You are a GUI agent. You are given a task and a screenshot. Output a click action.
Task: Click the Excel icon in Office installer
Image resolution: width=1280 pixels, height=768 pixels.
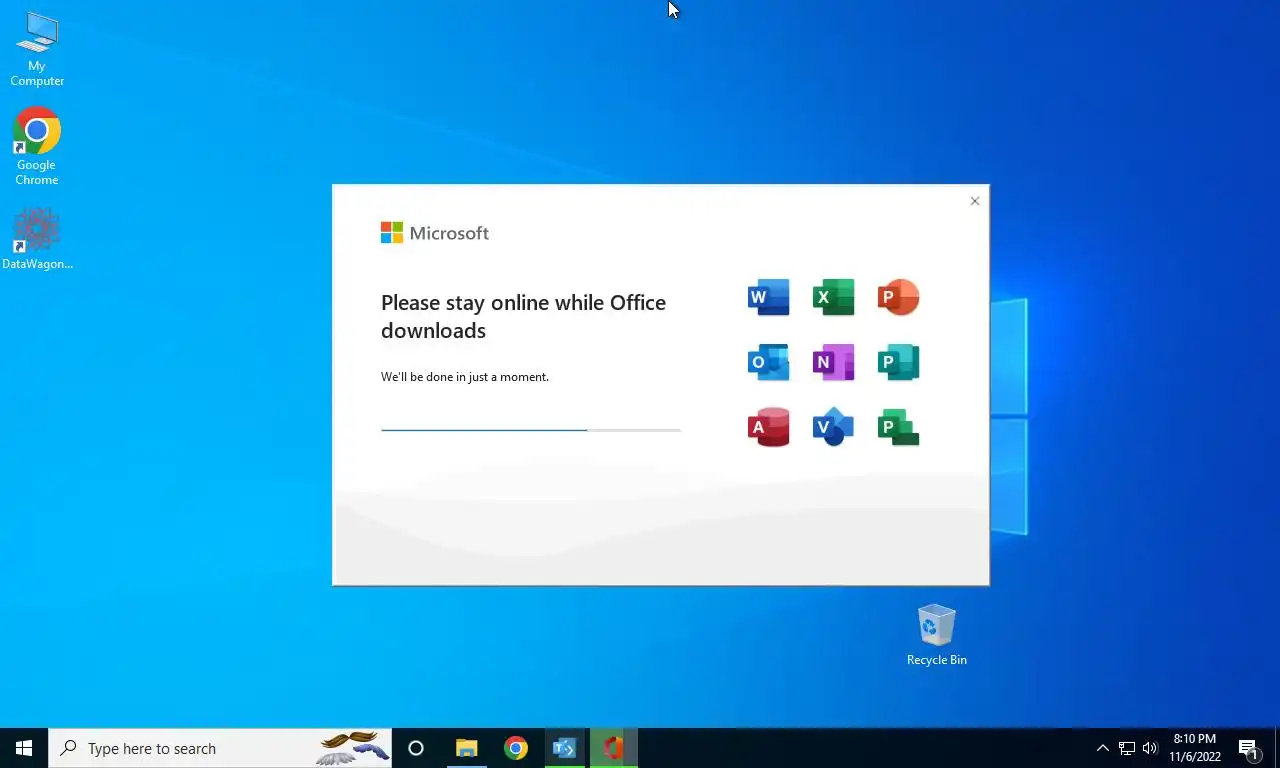833,297
